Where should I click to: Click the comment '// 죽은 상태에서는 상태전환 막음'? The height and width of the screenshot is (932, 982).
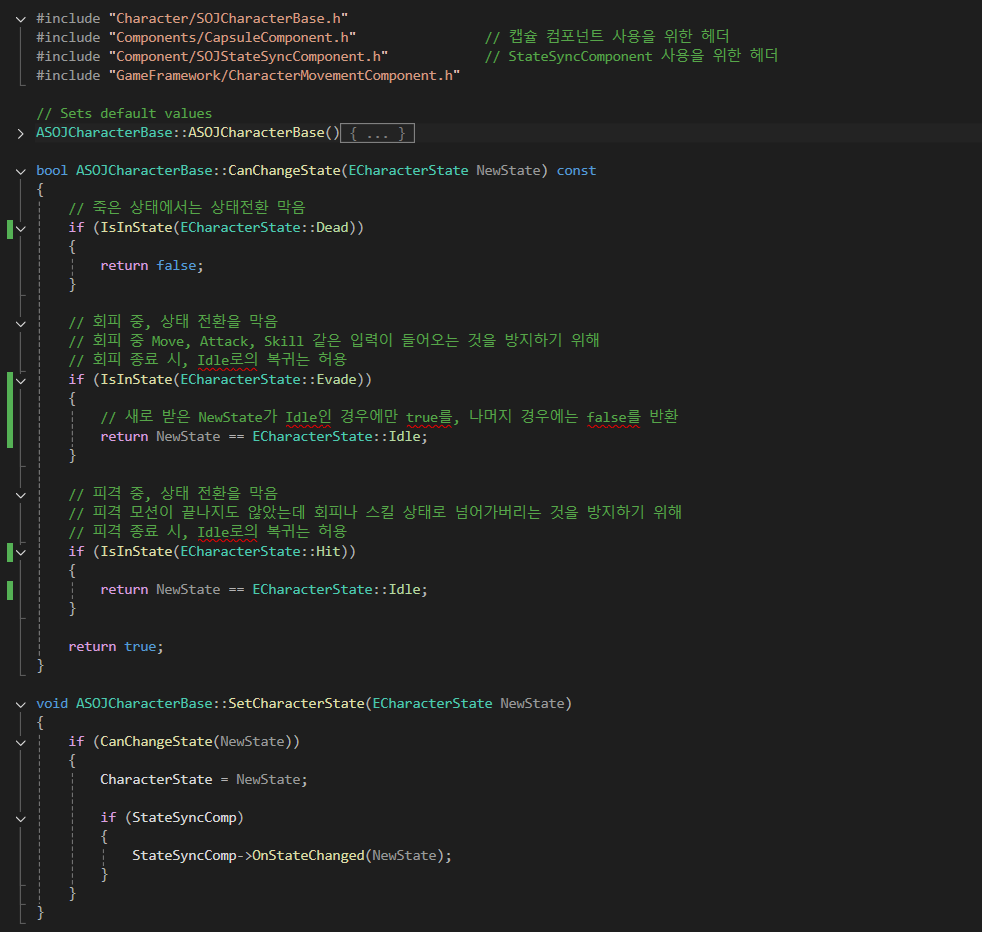pos(187,207)
